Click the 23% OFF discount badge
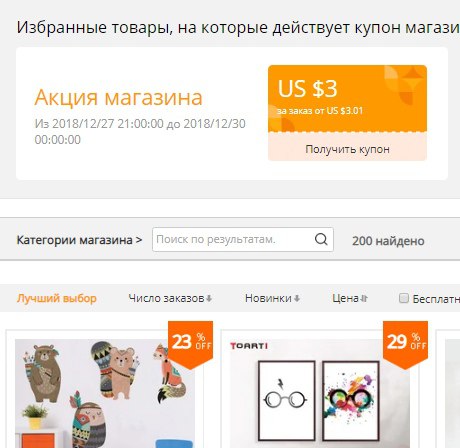Viewport: 460px width, 448px height. [x=190, y=344]
